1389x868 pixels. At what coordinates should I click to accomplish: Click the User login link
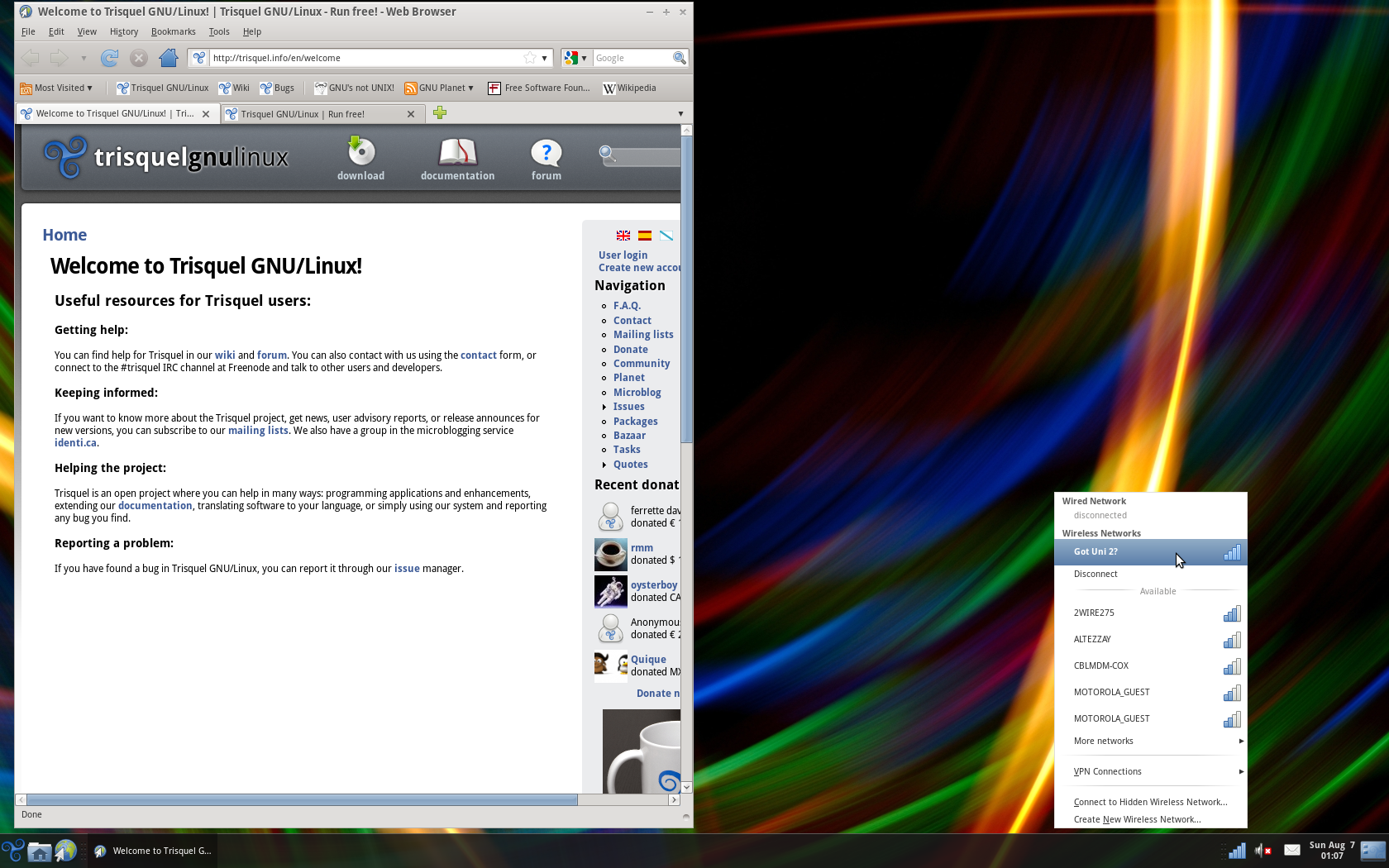(x=623, y=255)
